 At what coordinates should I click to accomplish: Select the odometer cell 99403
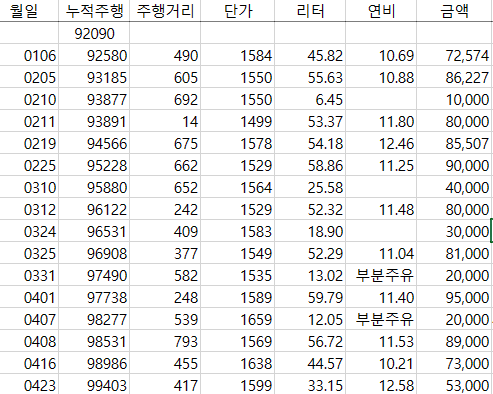[x=94, y=384]
